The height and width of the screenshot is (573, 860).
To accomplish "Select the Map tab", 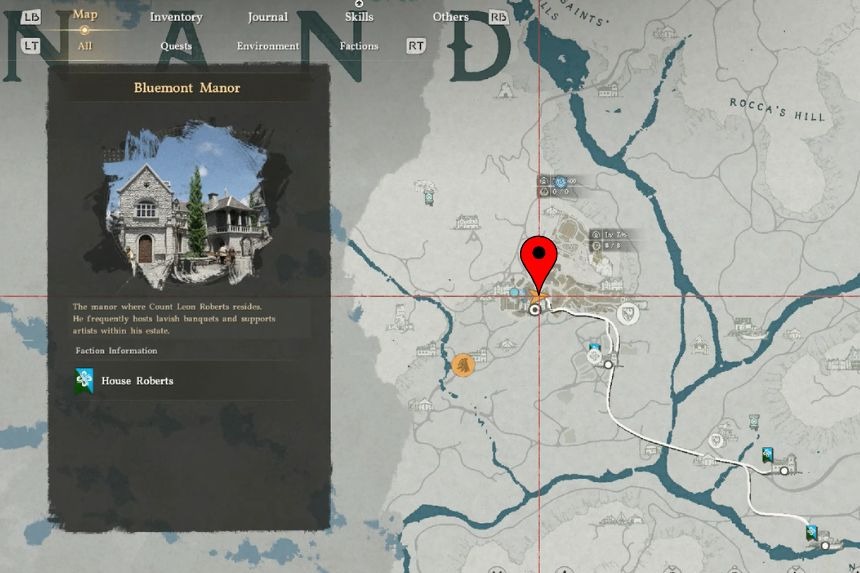I will (x=85, y=14).
